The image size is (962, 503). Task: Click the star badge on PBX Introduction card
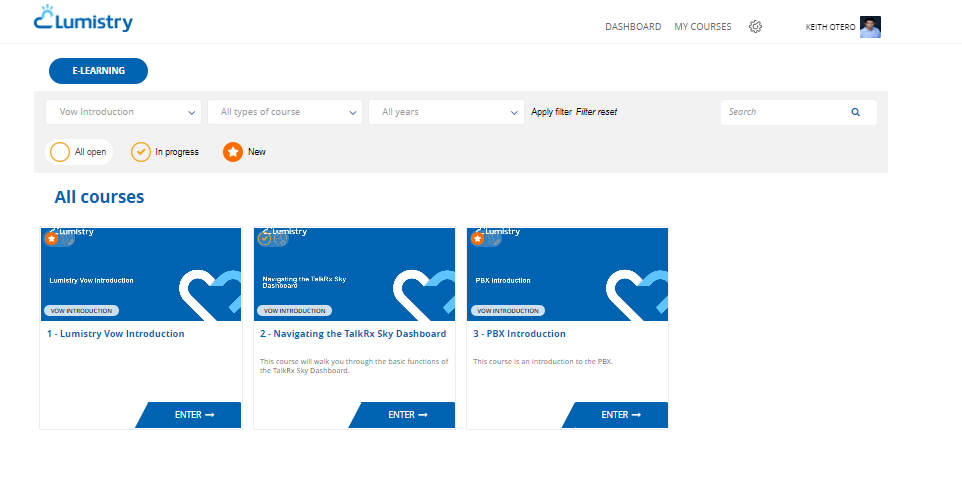point(478,239)
